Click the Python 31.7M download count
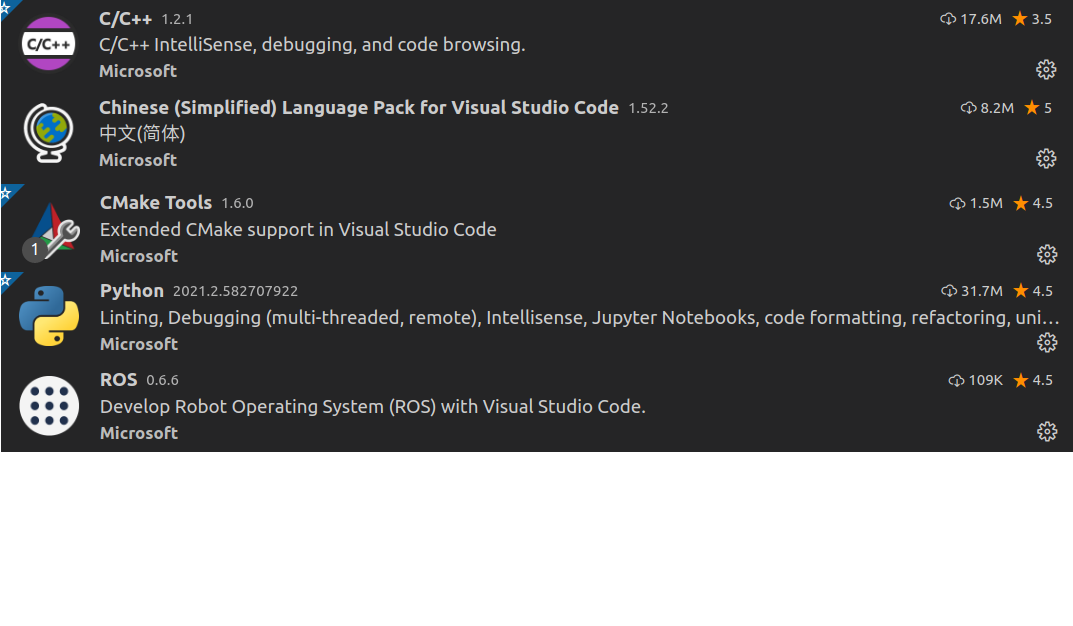The width and height of the screenshot is (1073, 626). pyautogui.click(x=972, y=291)
